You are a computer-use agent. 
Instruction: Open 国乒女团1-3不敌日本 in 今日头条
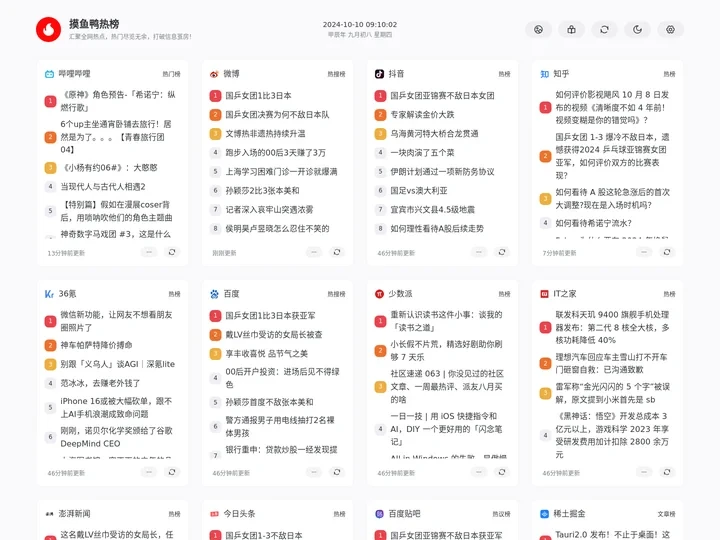(264, 535)
